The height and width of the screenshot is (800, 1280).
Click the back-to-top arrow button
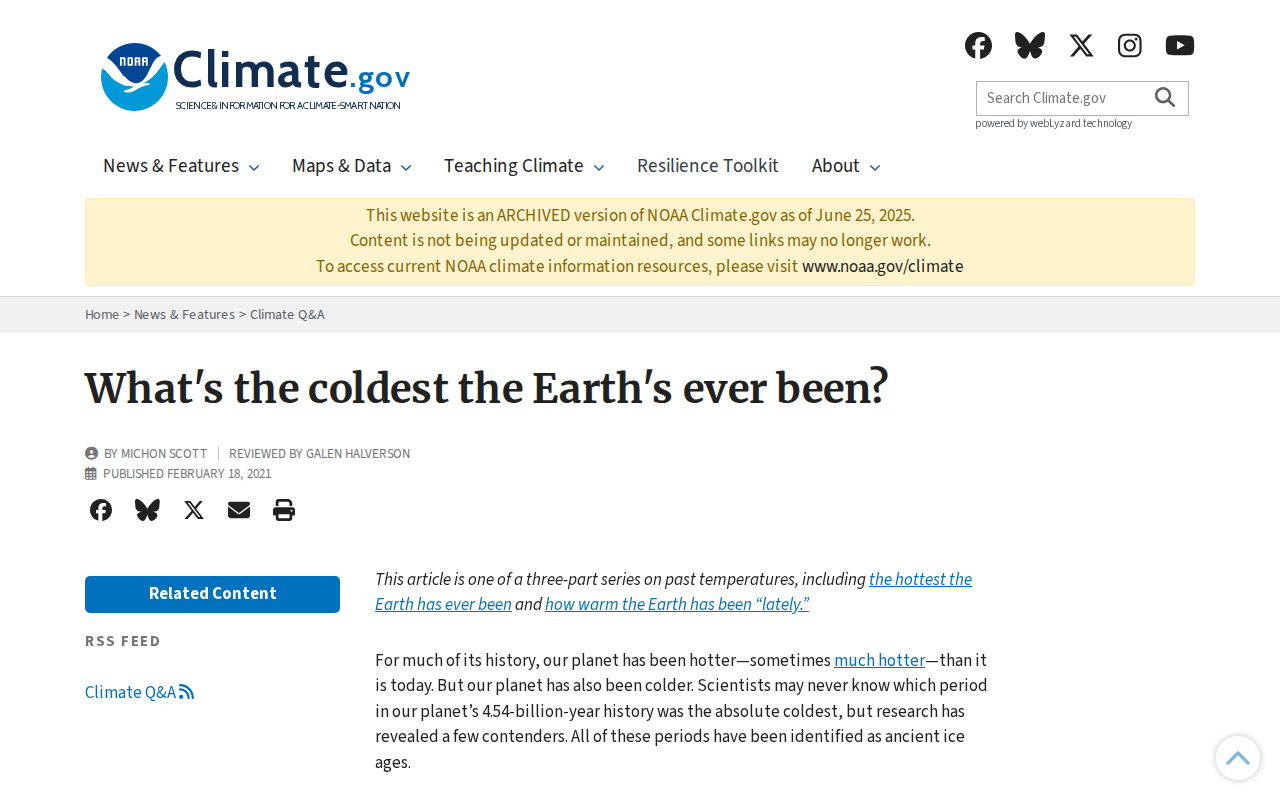pyautogui.click(x=1238, y=758)
